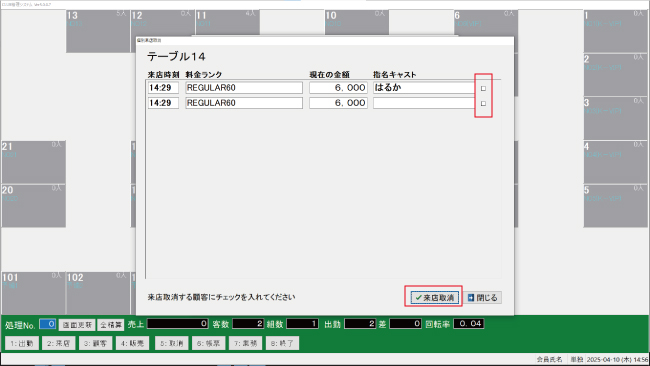The image size is (650, 366).
Task: Focus the 処理No. input field
Action: coord(48,324)
